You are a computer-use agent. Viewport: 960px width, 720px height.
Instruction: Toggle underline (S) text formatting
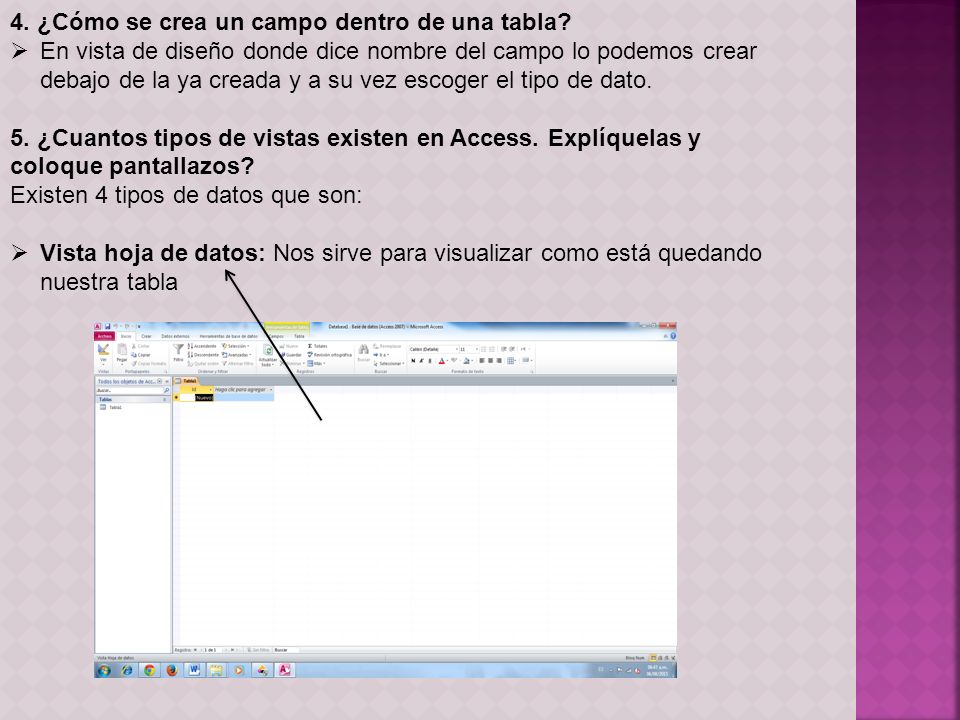[430, 361]
